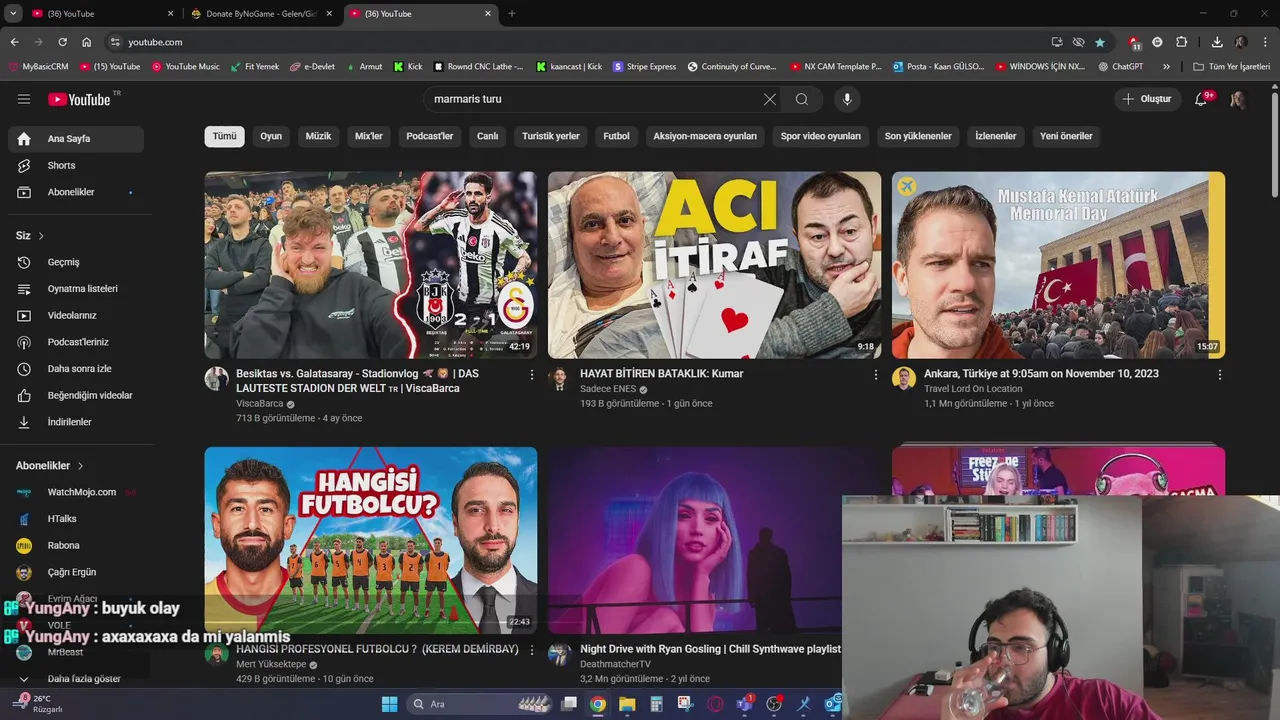Open Abonelikler in the sidebar
Screen dimensions: 1280x720
click(76, 192)
